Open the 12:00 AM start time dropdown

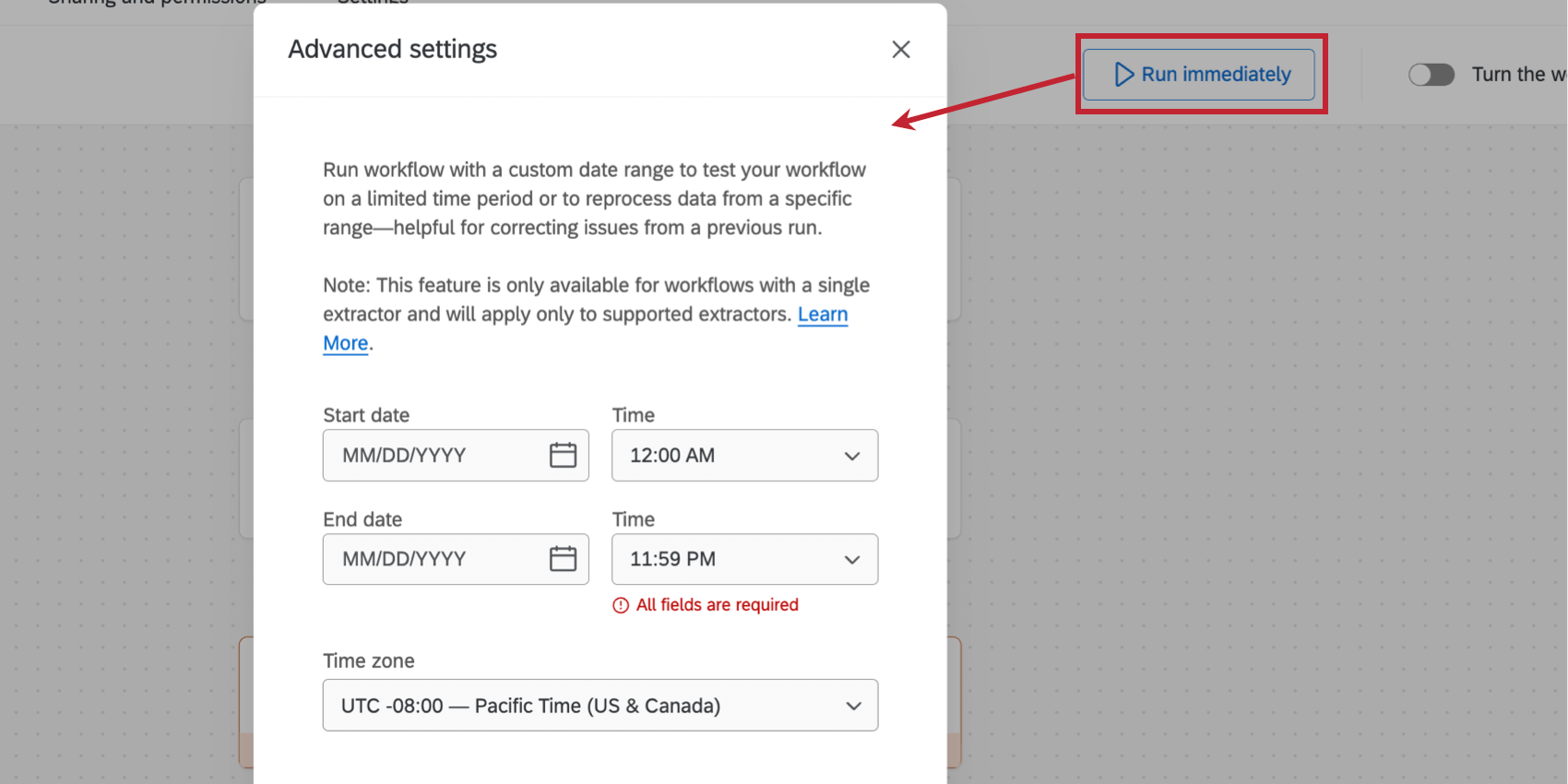[x=729, y=456]
